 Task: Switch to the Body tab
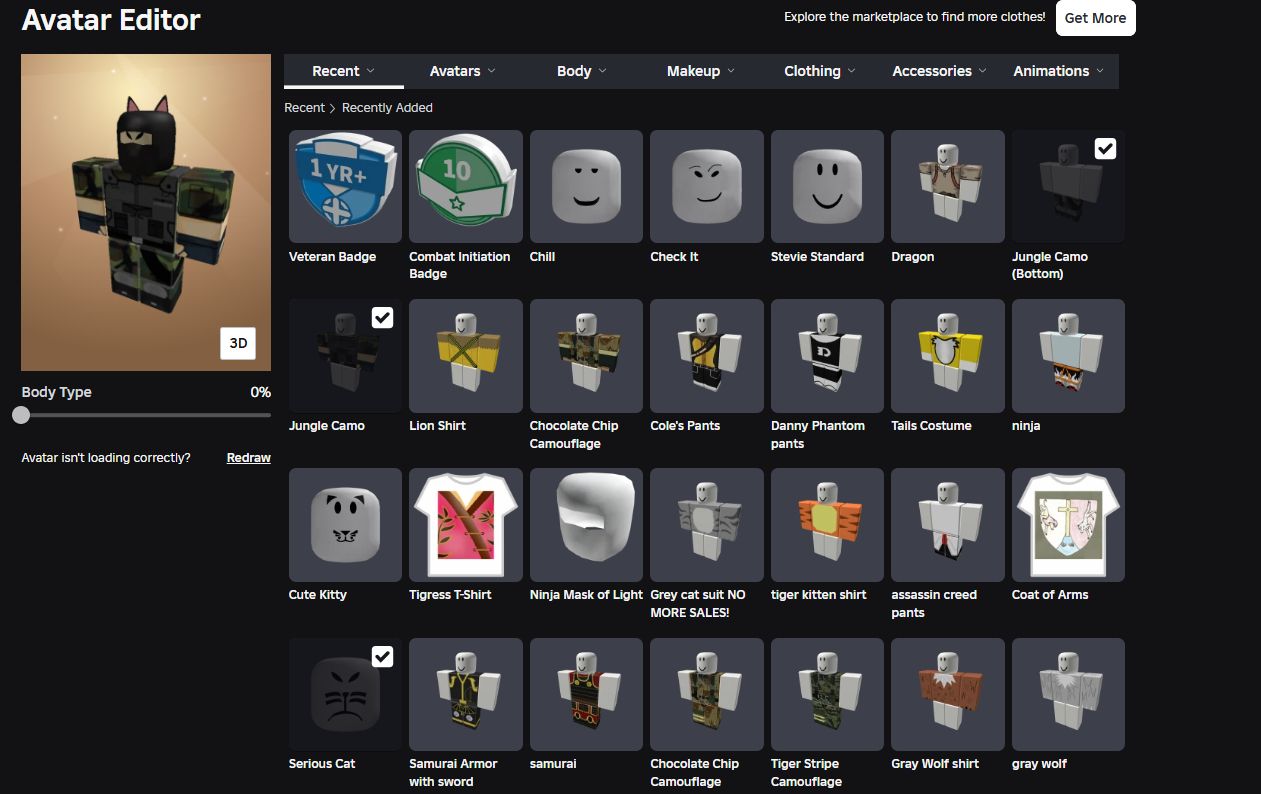[x=582, y=71]
